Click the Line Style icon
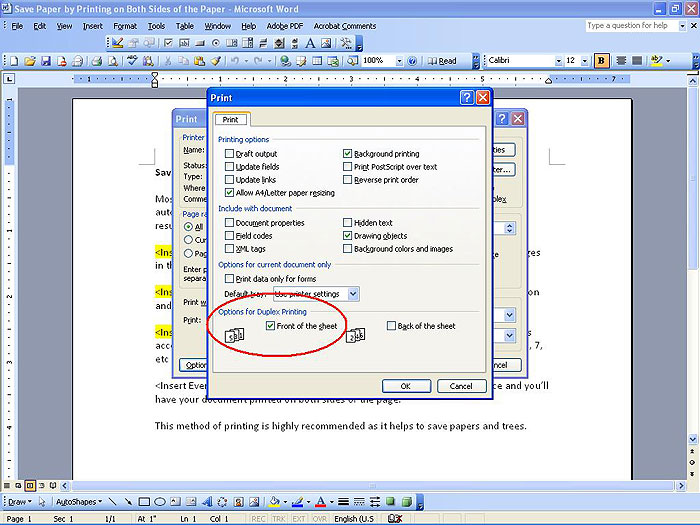The width and height of the screenshot is (700, 525). [343, 502]
